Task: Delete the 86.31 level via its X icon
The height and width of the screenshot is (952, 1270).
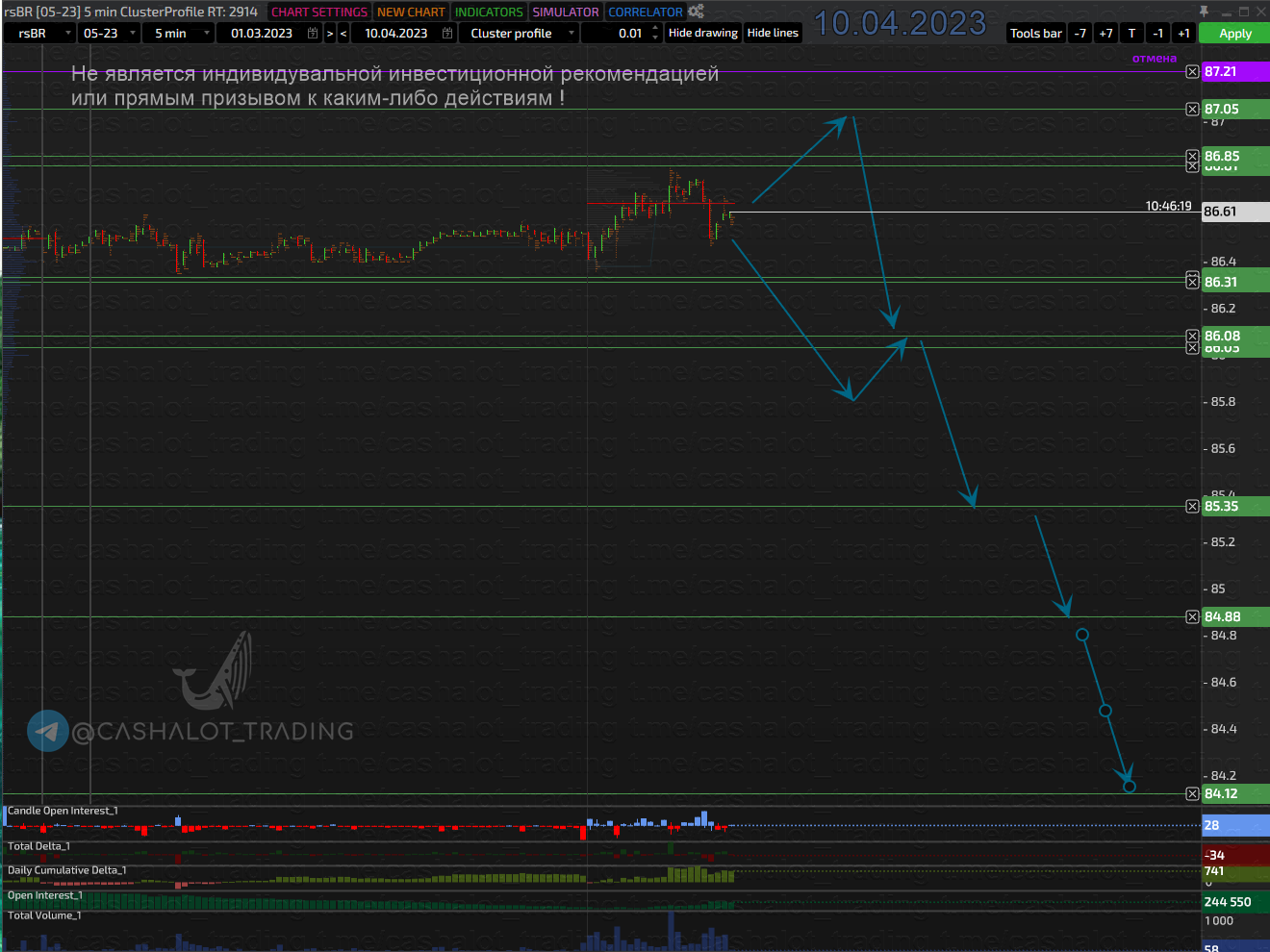Action: [1192, 282]
